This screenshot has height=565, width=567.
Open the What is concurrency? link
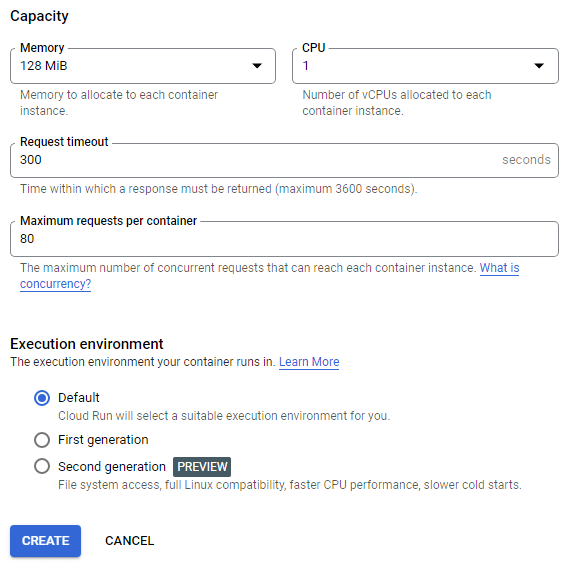coord(269,276)
